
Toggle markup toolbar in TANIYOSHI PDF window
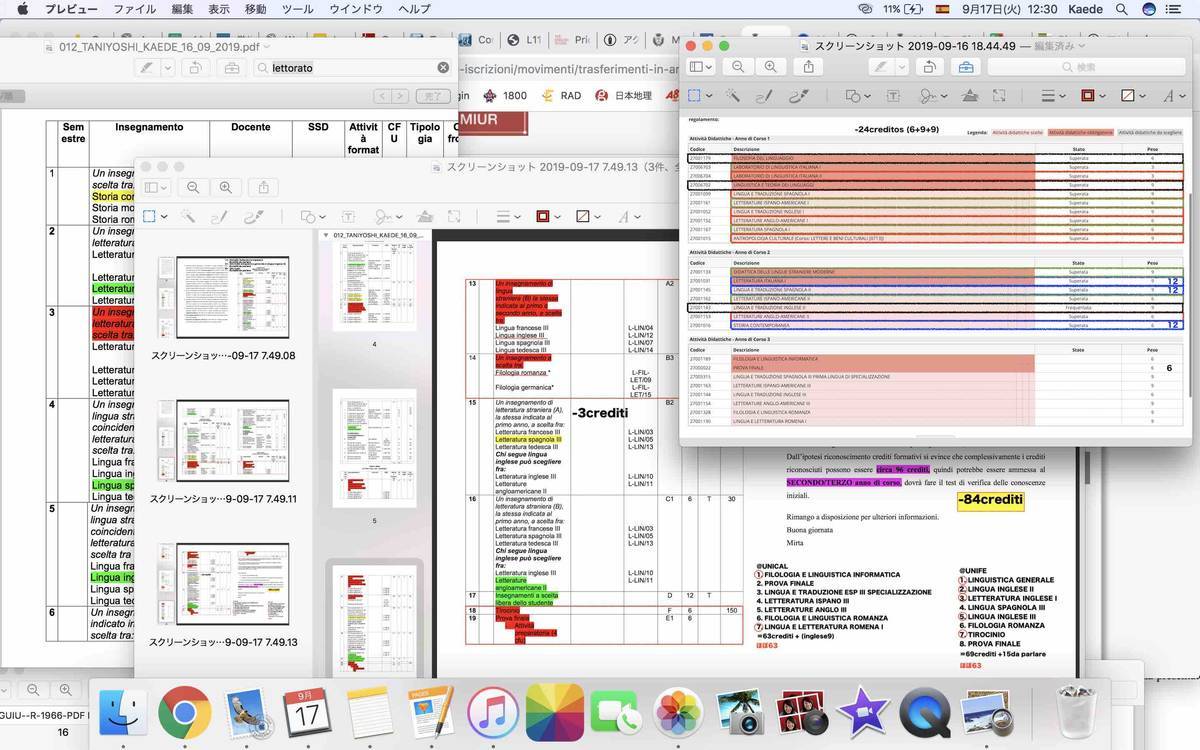click(232, 68)
